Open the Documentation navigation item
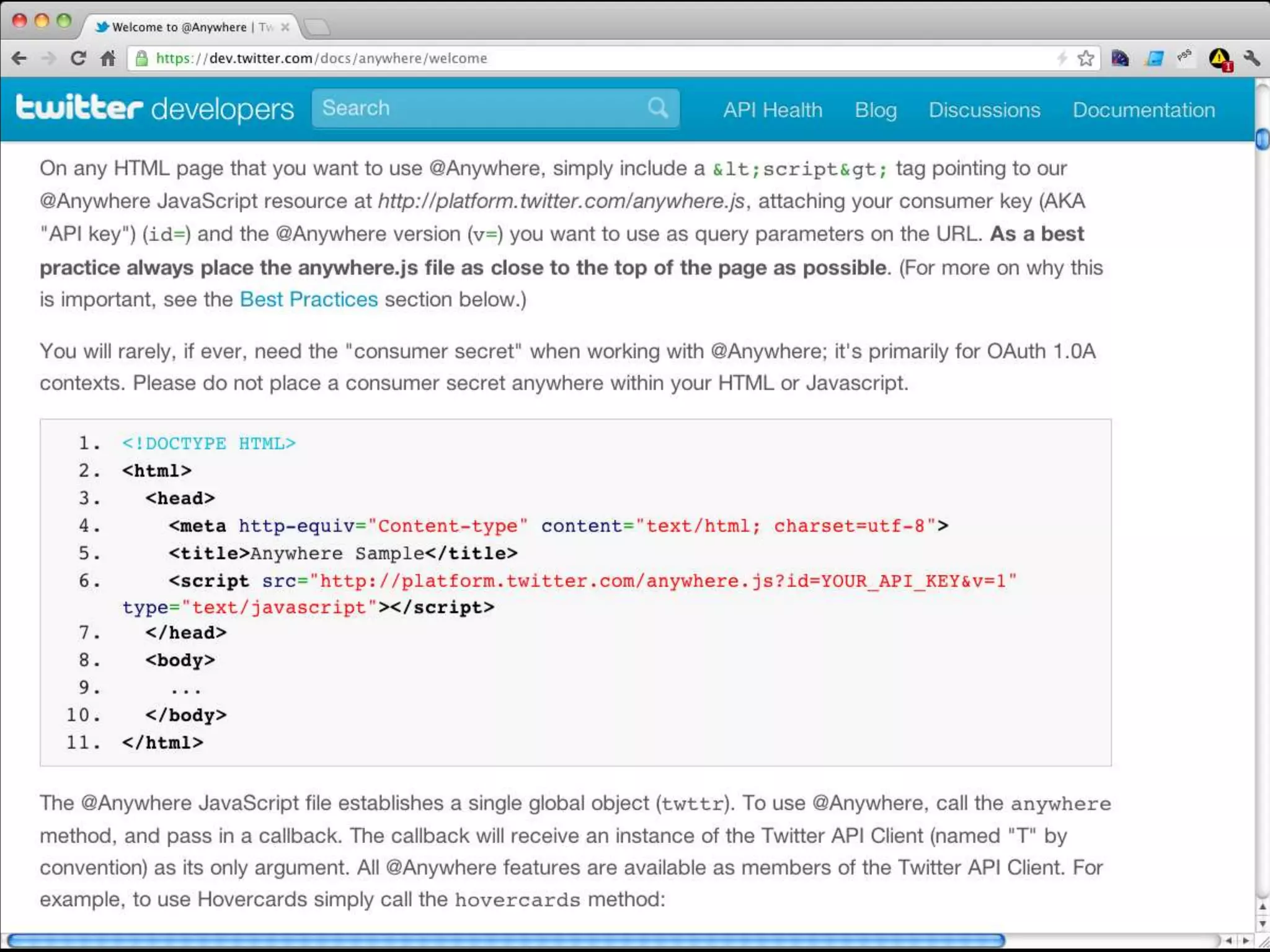Viewport: 1270px width, 952px height. [1143, 110]
